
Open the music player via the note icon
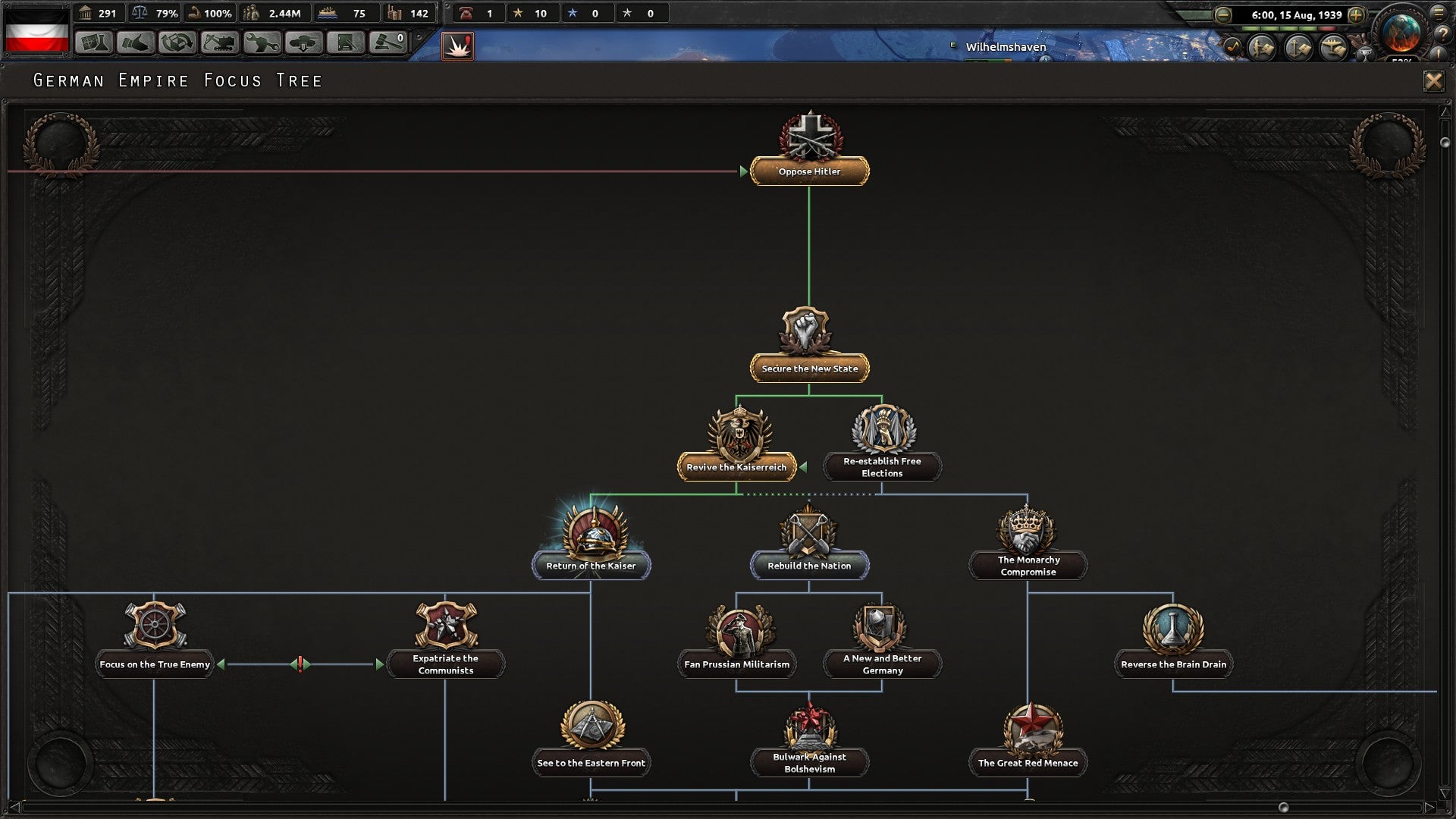coord(1232,45)
